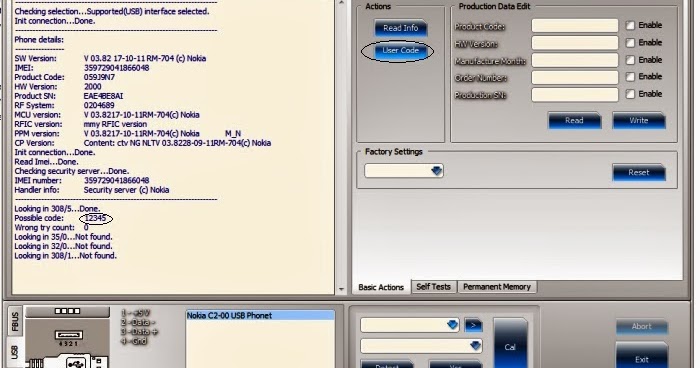This screenshot has height=368, width=700.
Task: Focus the Order Number input field
Action: 575,77
